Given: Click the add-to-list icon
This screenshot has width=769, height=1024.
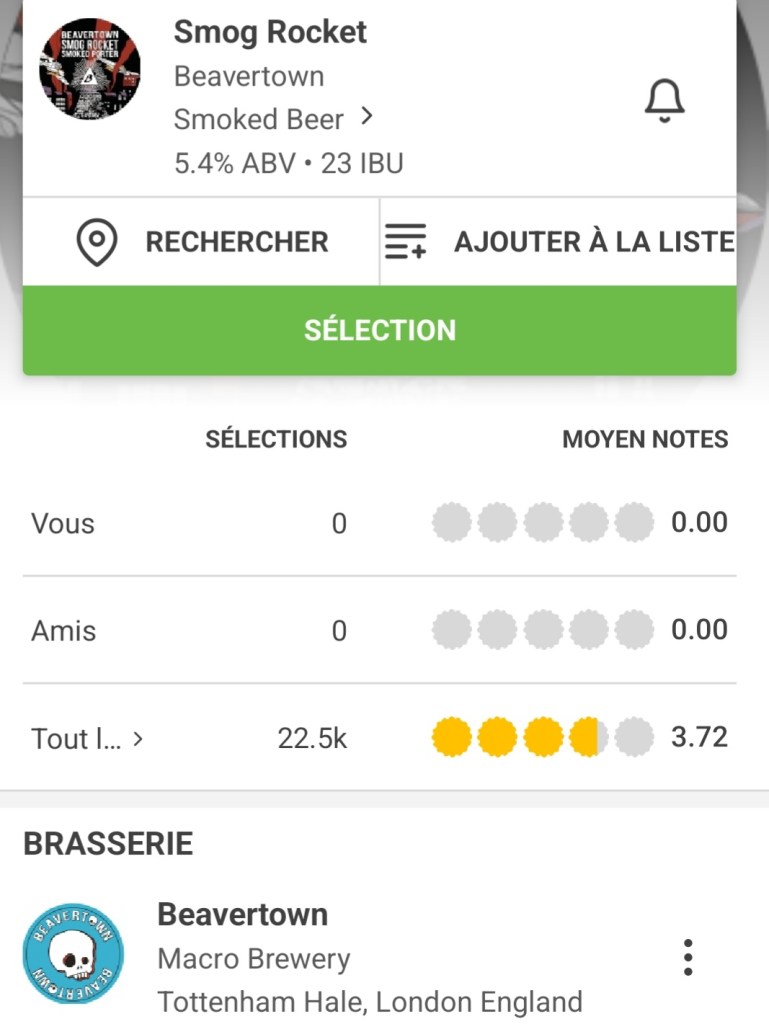Looking at the screenshot, I should 405,242.
